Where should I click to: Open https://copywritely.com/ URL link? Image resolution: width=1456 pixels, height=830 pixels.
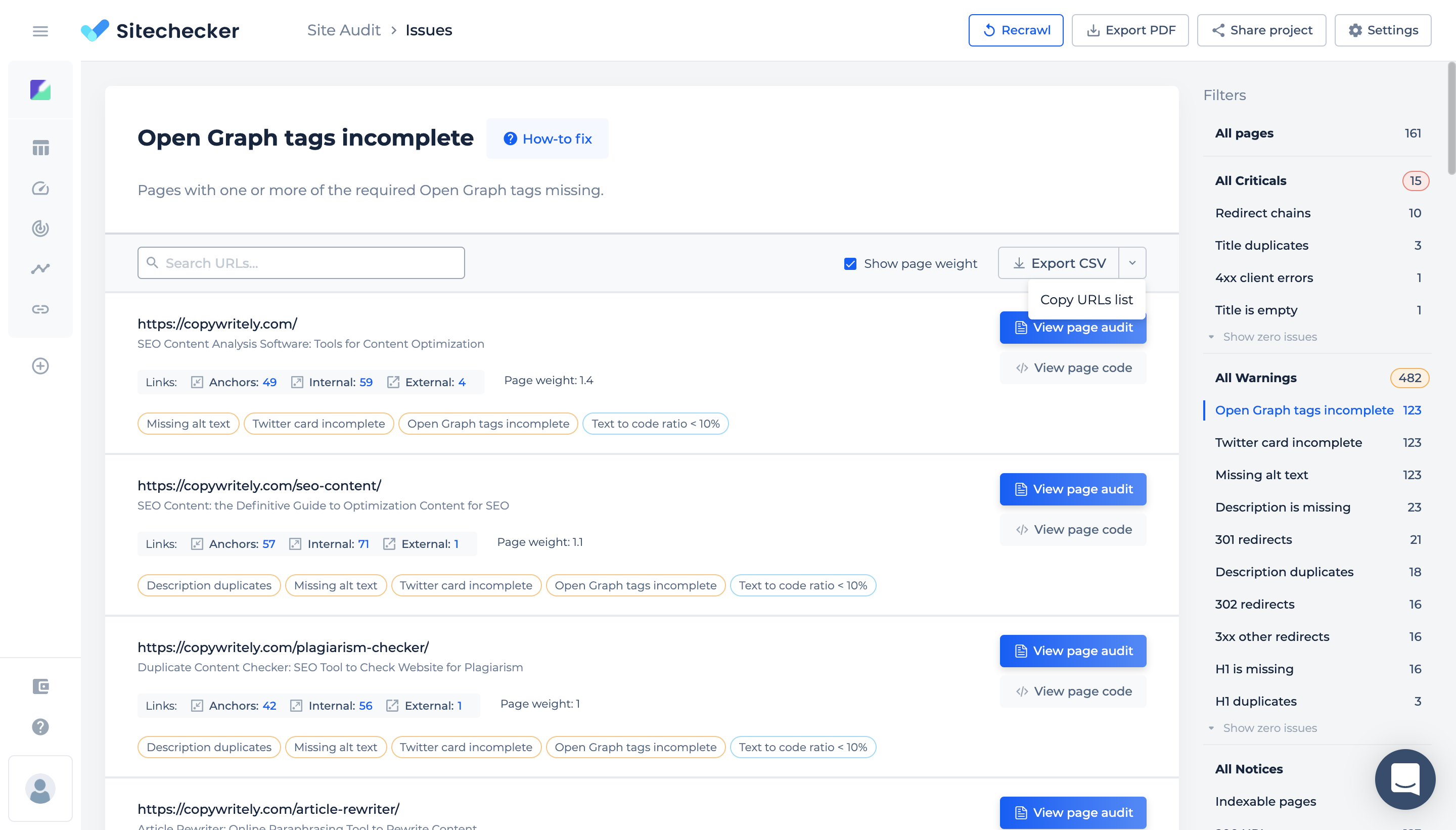217,324
